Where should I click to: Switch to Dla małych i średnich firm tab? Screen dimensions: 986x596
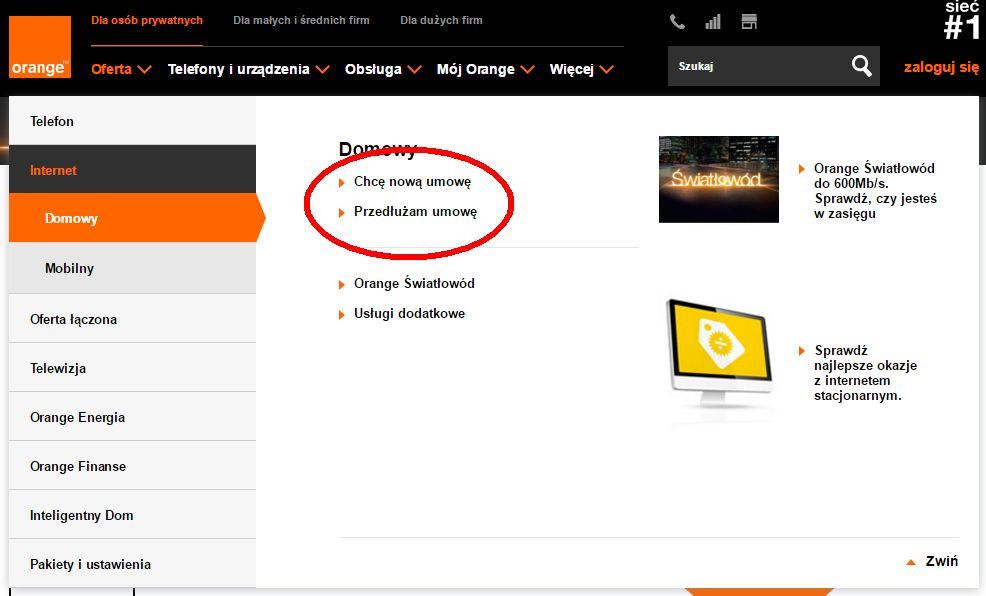pyautogui.click(x=301, y=20)
